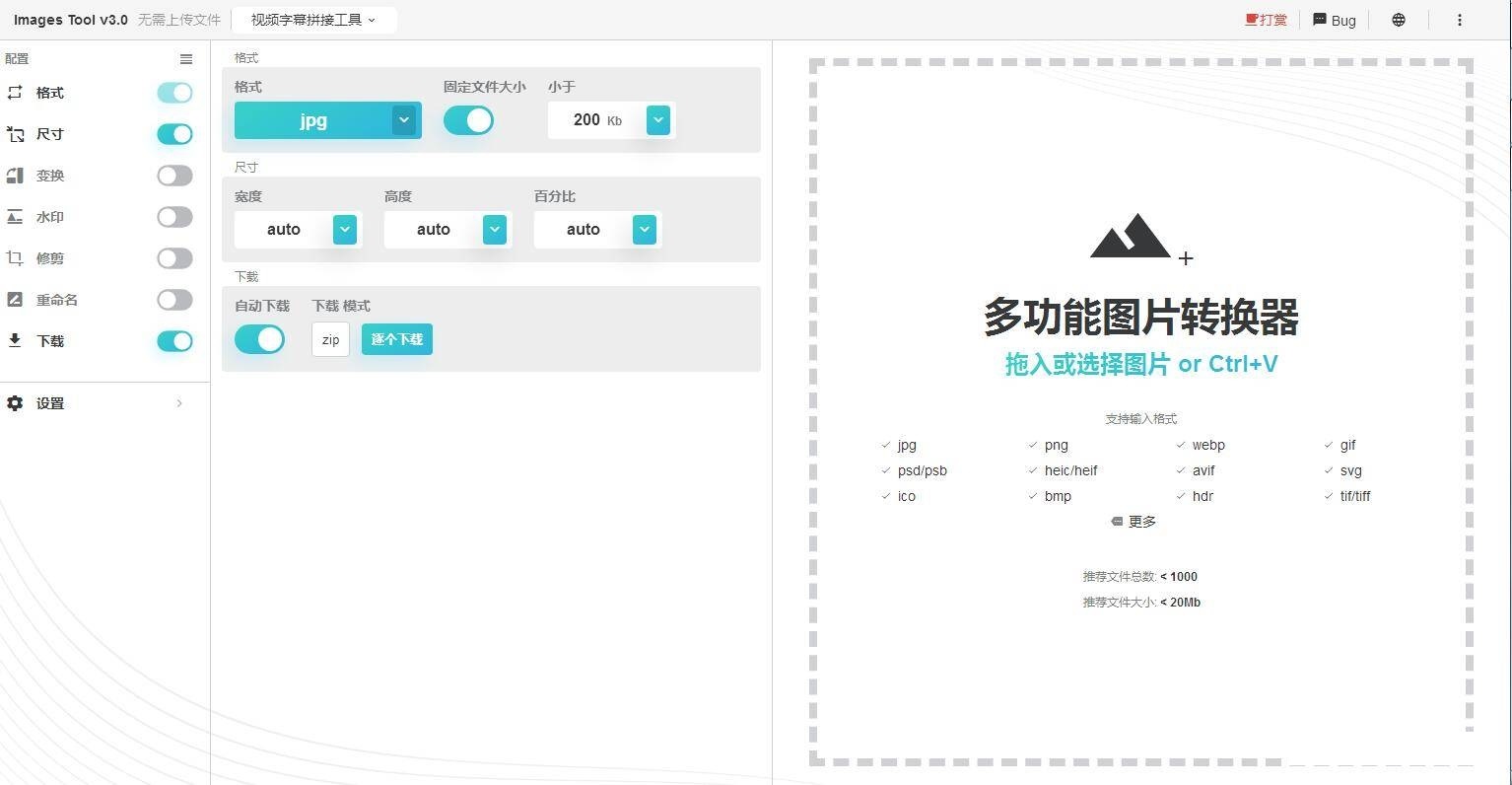
Task: Click the 尺寸 icon in sidebar
Action: click(x=15, y=134)
